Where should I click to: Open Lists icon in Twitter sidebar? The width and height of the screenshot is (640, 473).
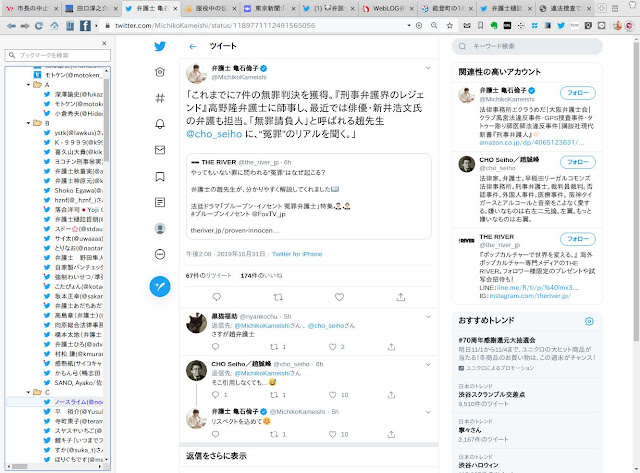pyautogui.click(x=160, y=202)
